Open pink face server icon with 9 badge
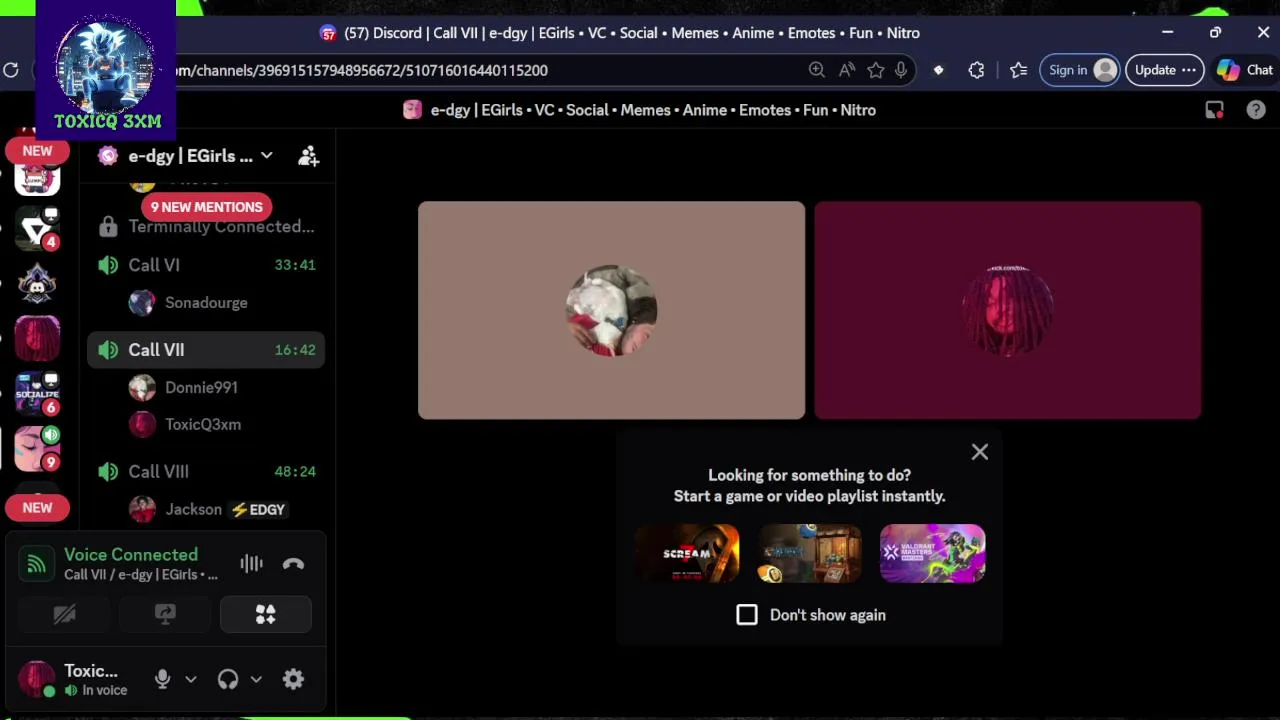The height and width of the screenshot is (720, 1280). tap(38, 448)
